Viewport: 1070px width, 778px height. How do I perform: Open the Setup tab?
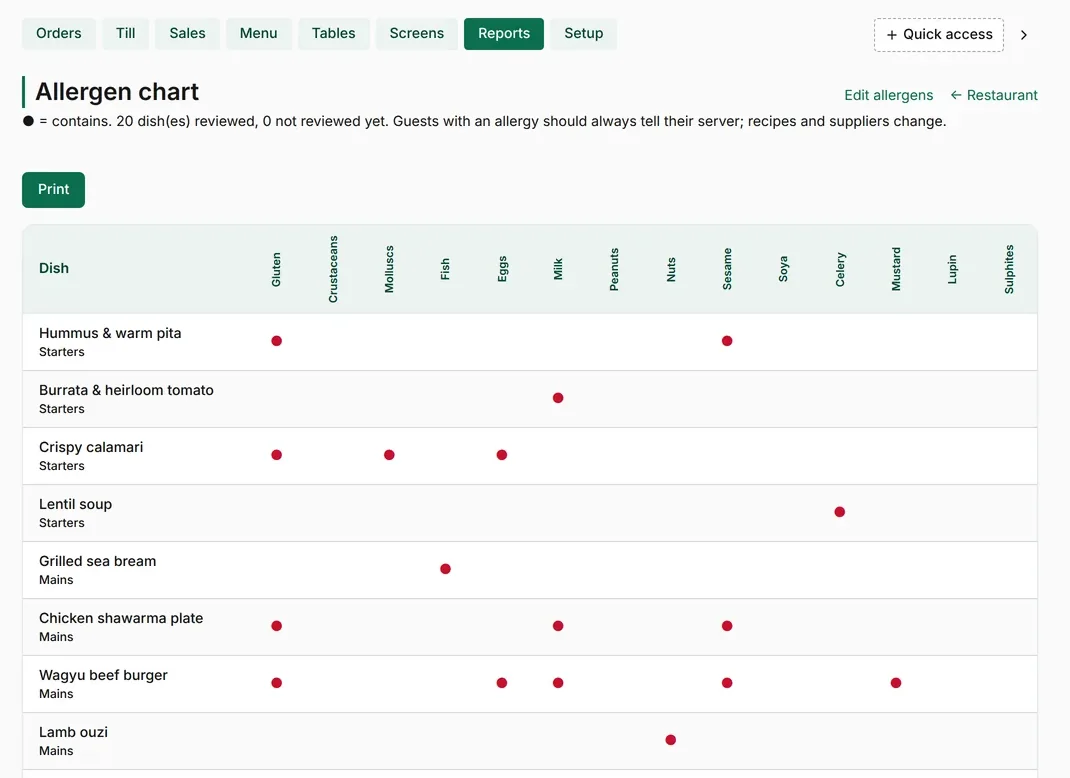coord(583,33)
